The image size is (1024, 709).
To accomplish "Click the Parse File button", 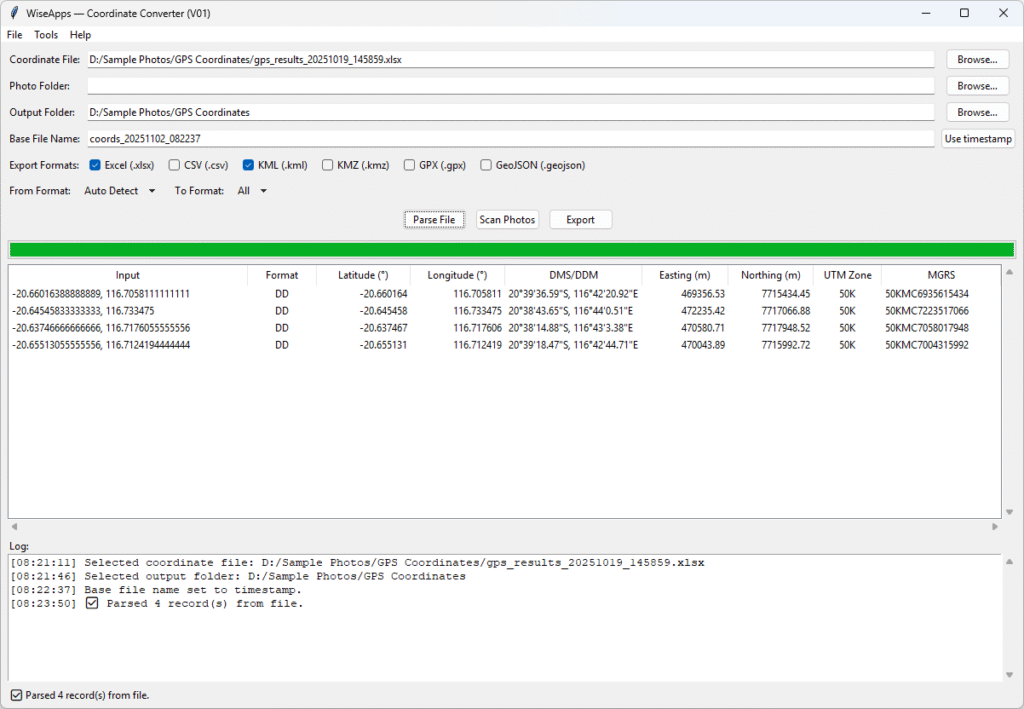I will click(434, 219).
